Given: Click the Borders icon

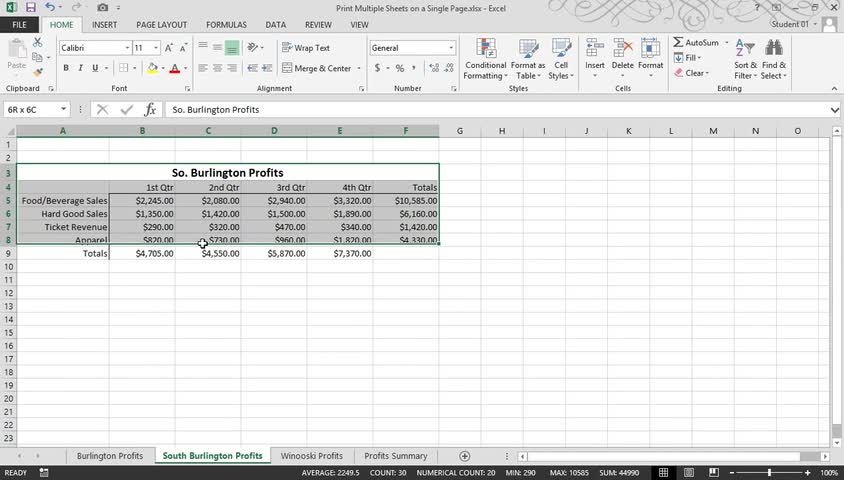Looking at the screenshot, I should 124,68.
